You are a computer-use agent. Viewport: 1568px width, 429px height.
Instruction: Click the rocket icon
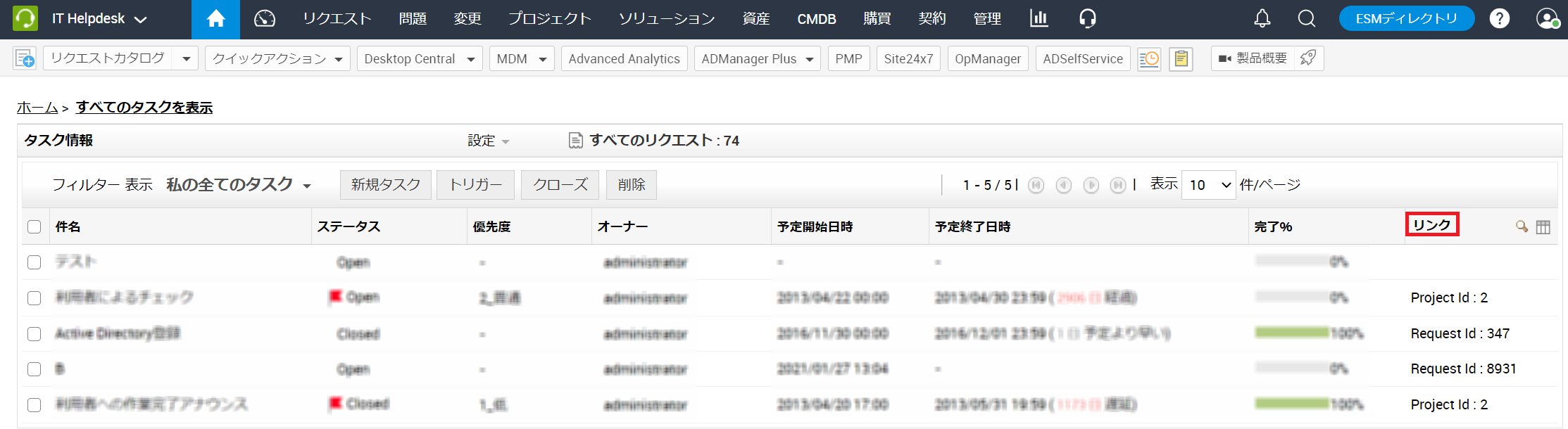[1308, 58]
